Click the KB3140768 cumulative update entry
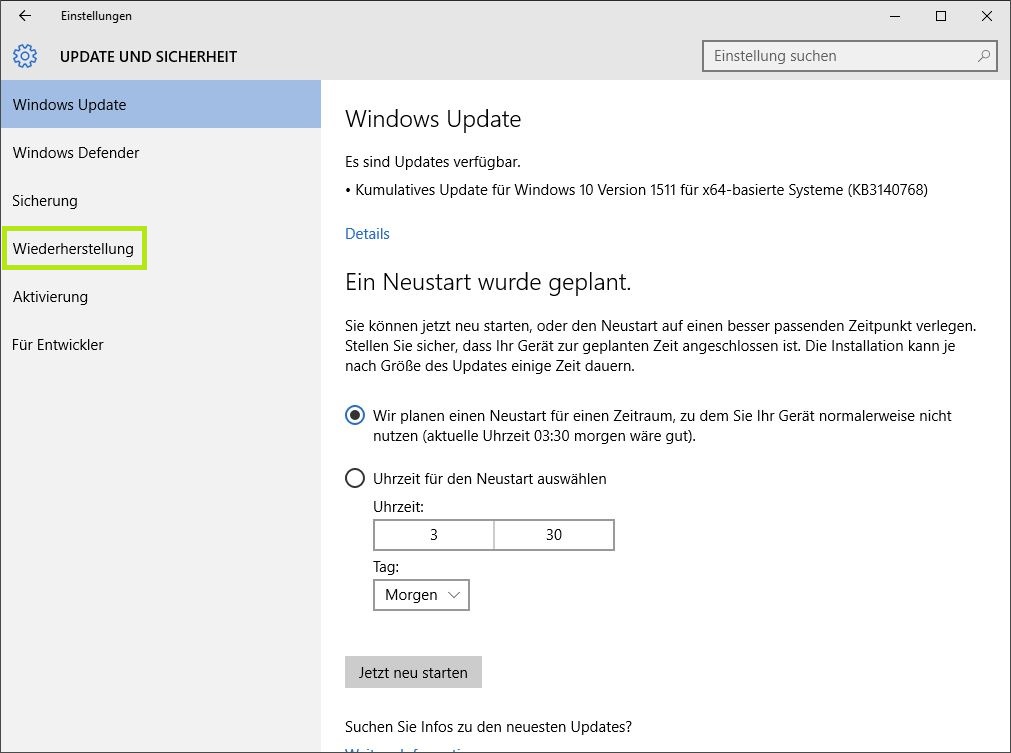 pos(636,190)
